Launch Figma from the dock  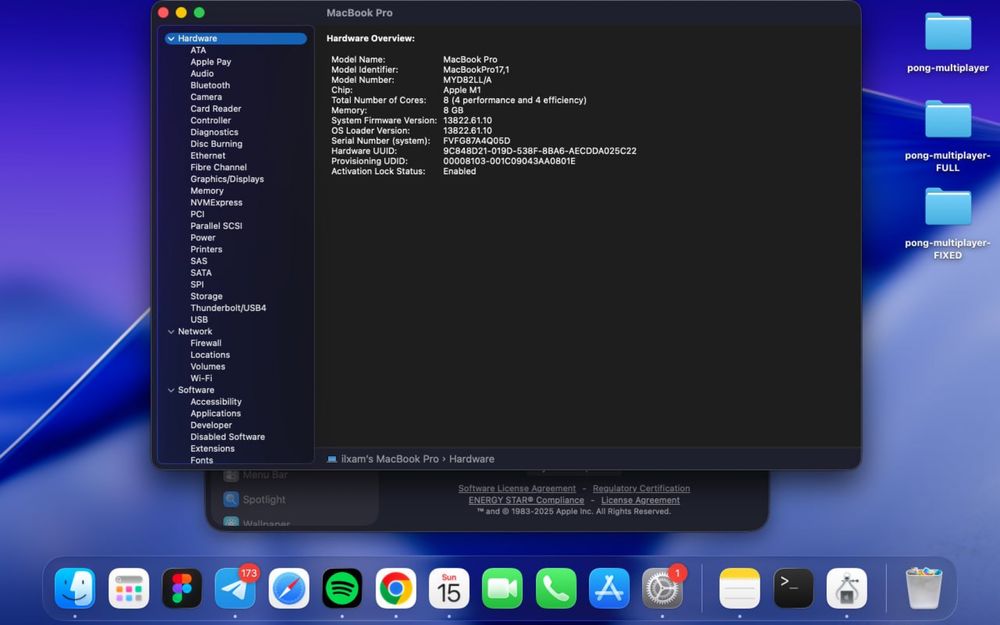182,588
